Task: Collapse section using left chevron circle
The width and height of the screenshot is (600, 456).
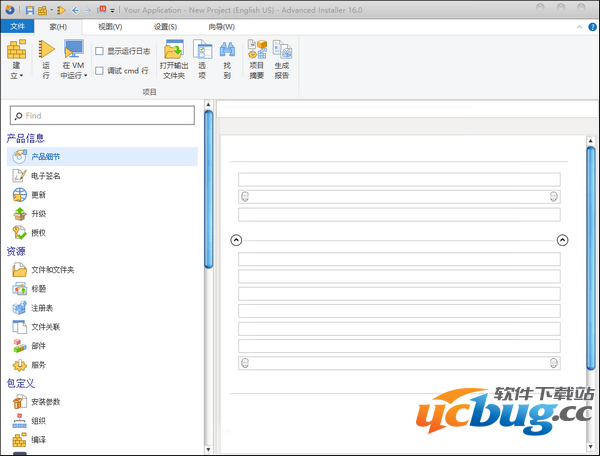Action: tap(236, 240)
